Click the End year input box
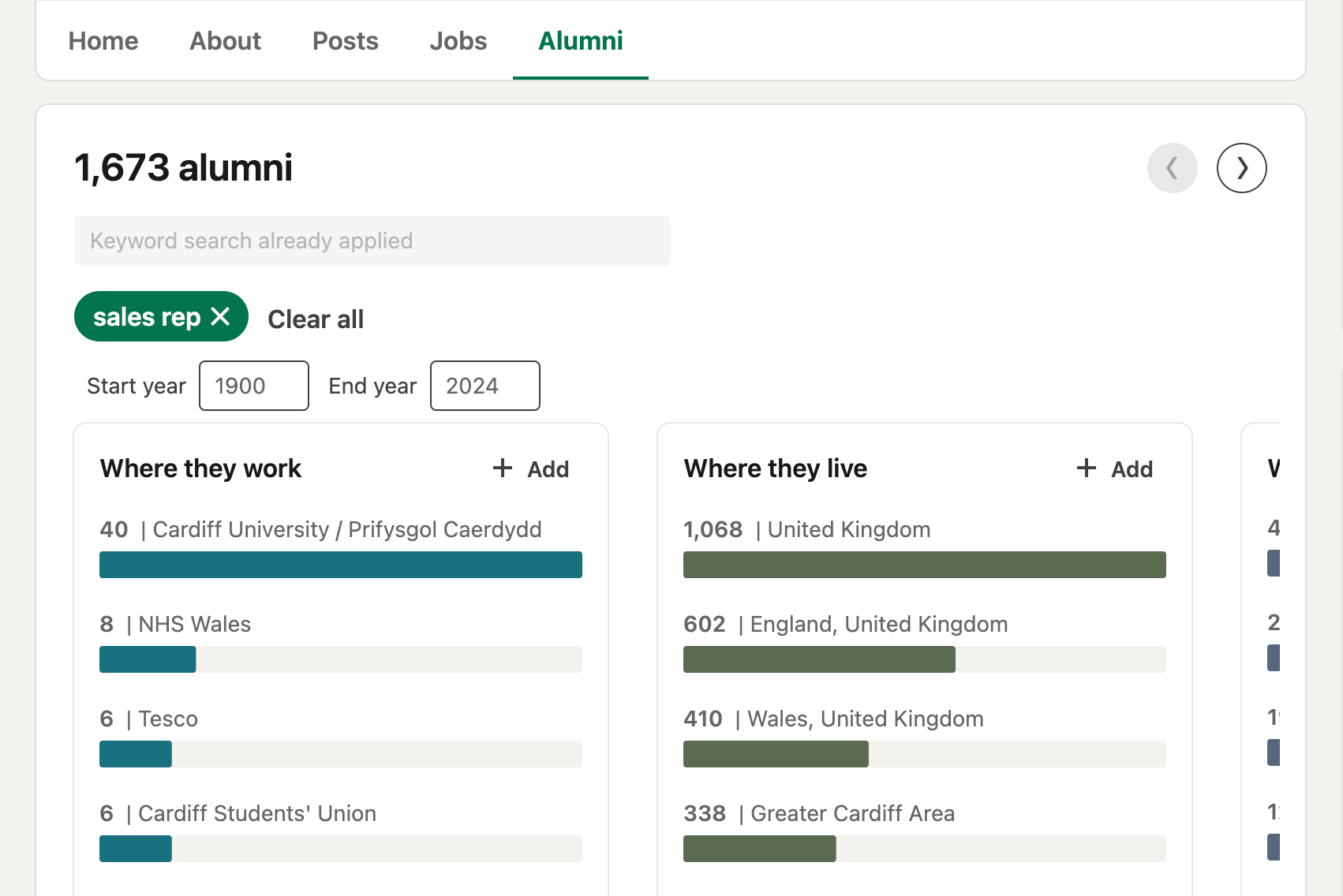Screen dimensions: 1343x896 click(485, 386)
